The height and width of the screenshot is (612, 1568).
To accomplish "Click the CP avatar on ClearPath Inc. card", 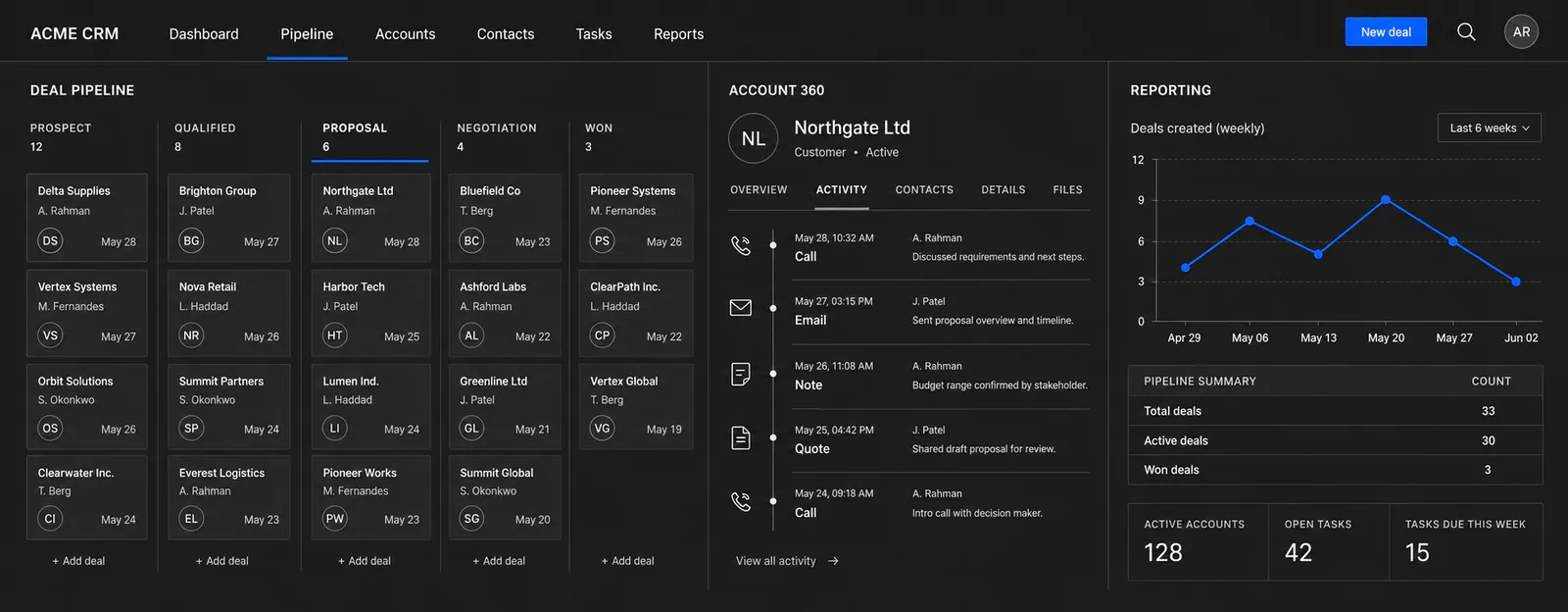I will pos(602,335).
